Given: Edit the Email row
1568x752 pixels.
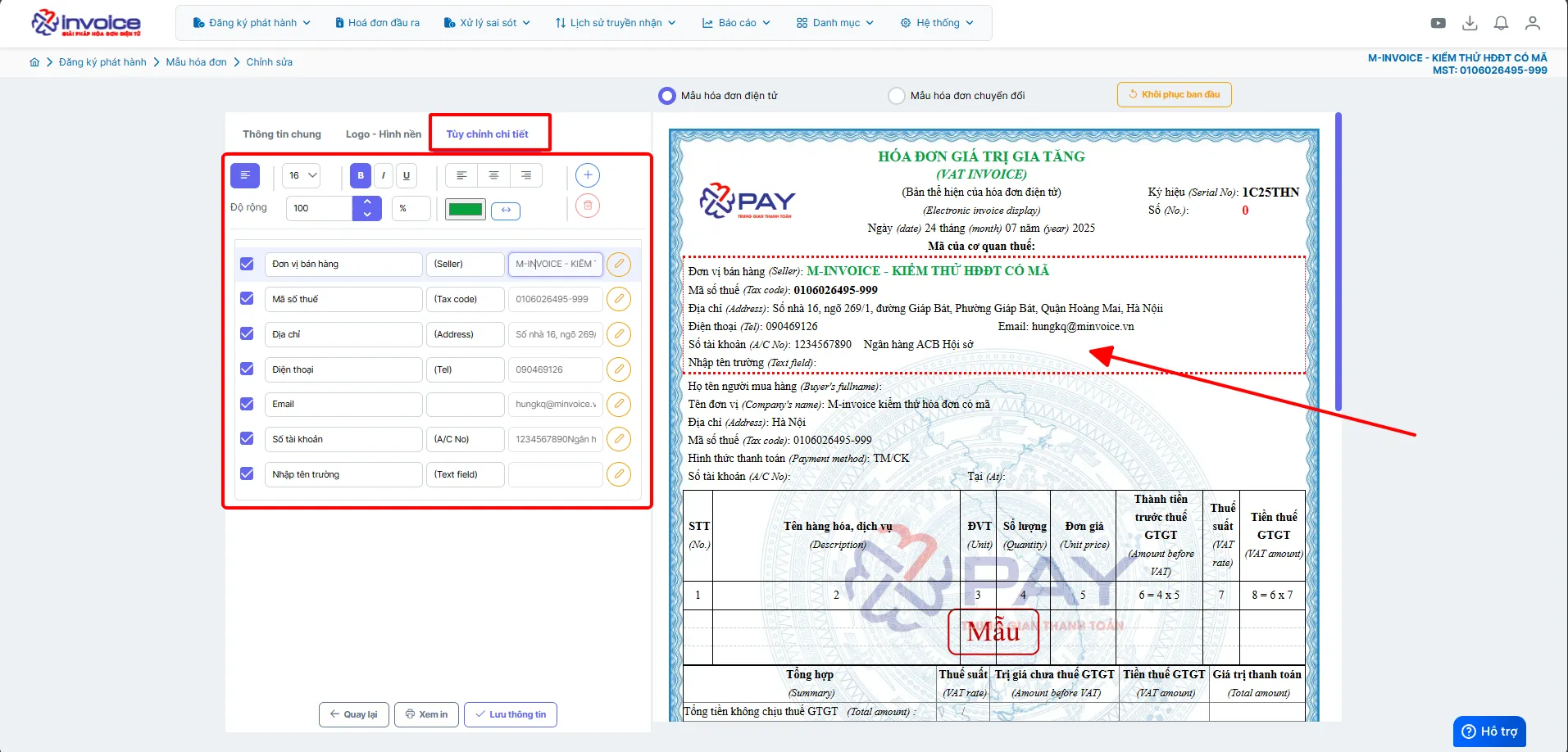Looking at the screenshot, I should pyautogui.click(x=619, y=404).
